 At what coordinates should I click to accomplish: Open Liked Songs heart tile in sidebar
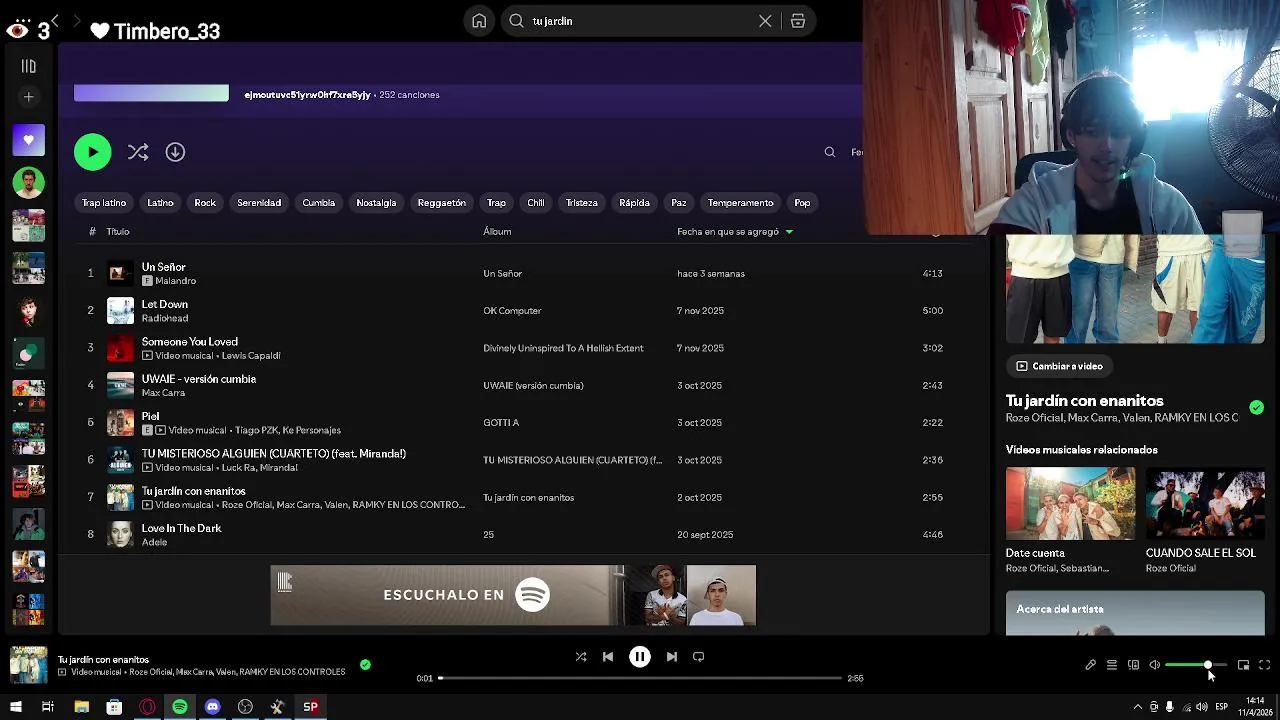click(x=28, y=140)
